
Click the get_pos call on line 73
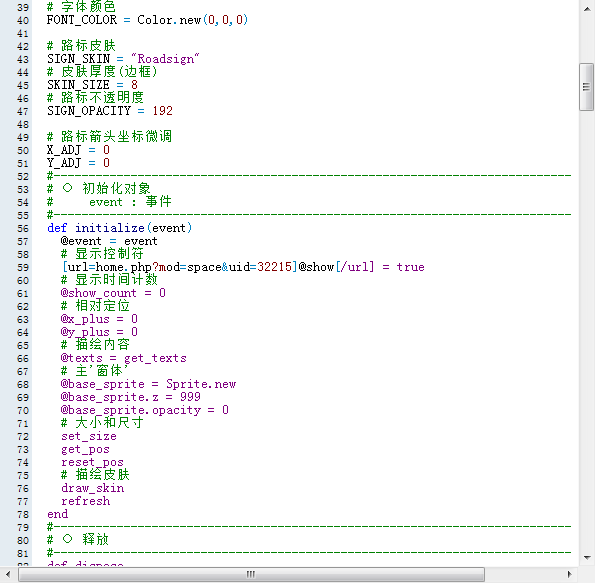(85, 449)
